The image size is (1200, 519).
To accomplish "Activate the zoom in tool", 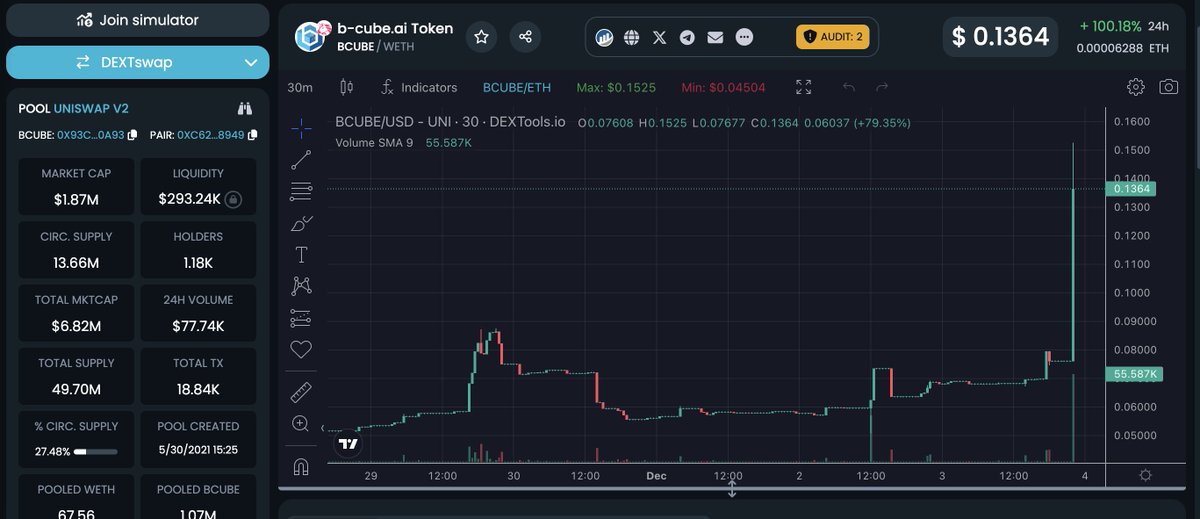I will pos(301,423).
